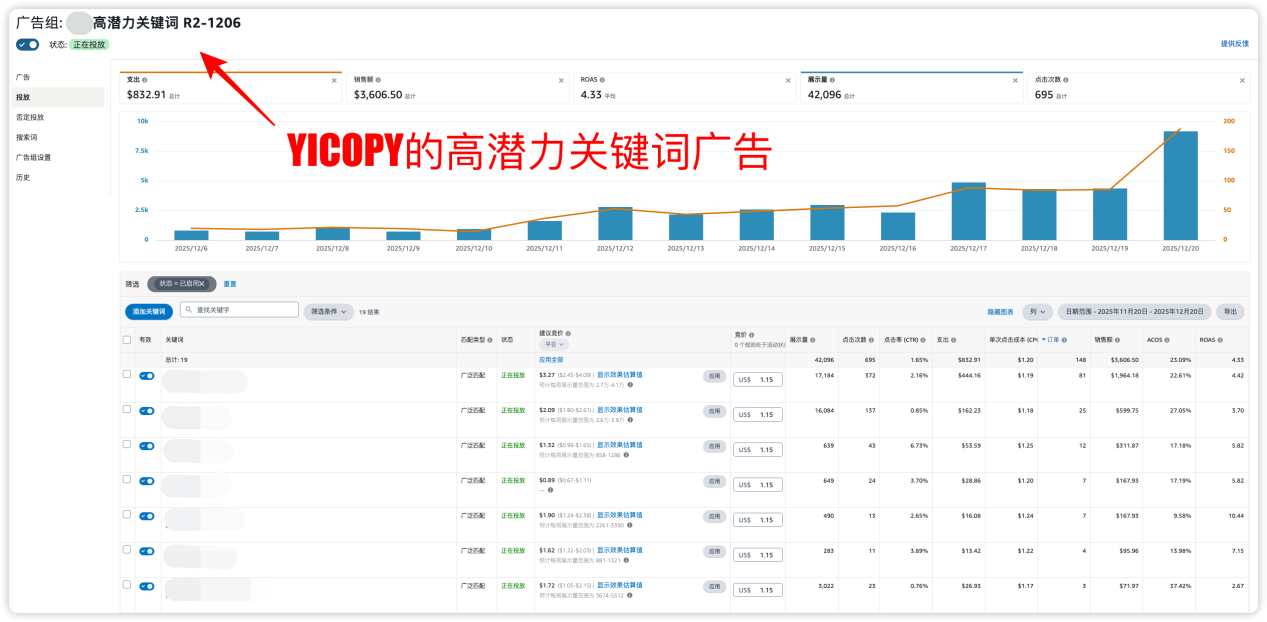
Task: Click the 提供反馈 link
Action: click(1234, 44)
